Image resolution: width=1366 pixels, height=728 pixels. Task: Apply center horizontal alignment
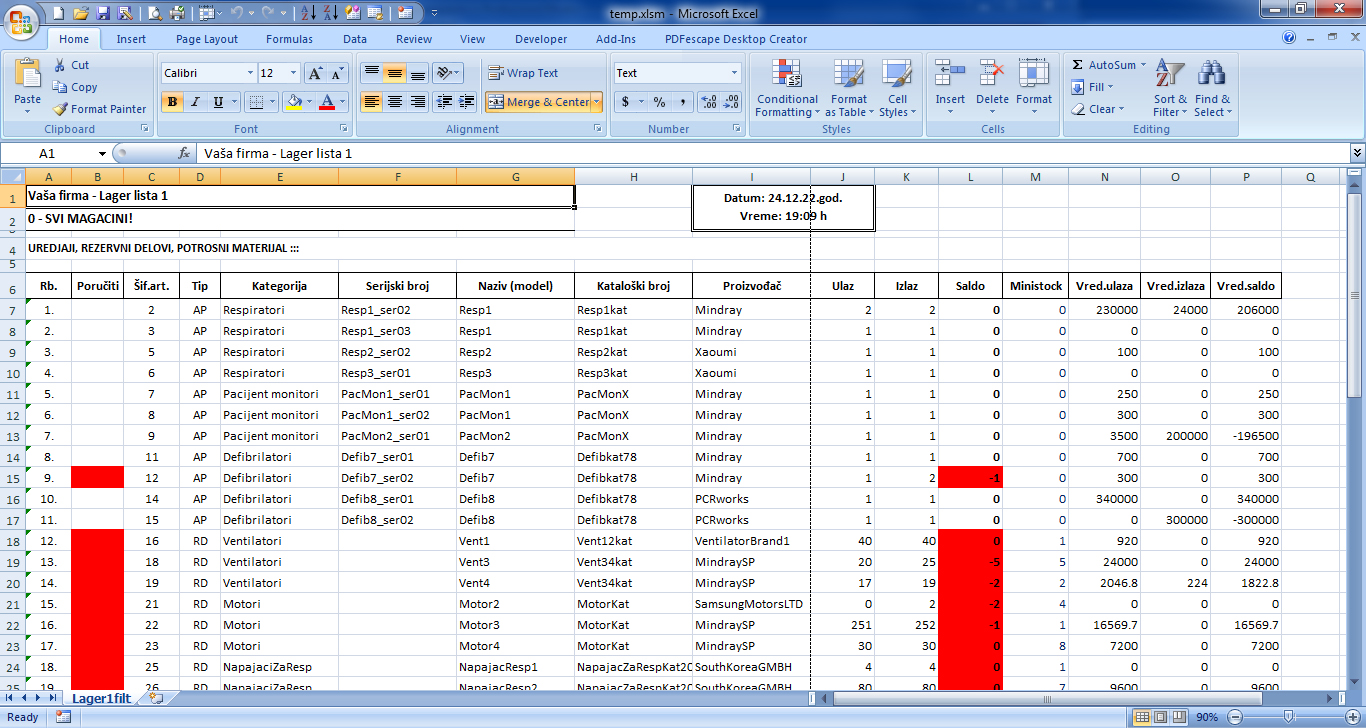pos(395,102)
